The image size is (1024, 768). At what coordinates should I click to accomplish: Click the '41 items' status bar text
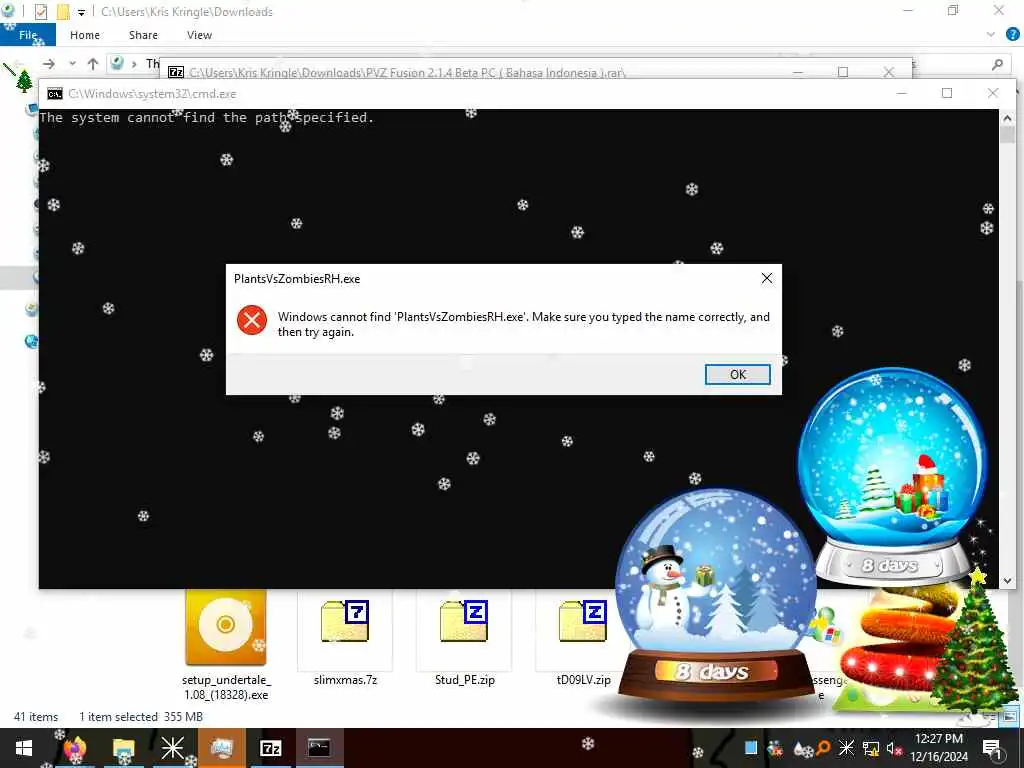point(36,717)
